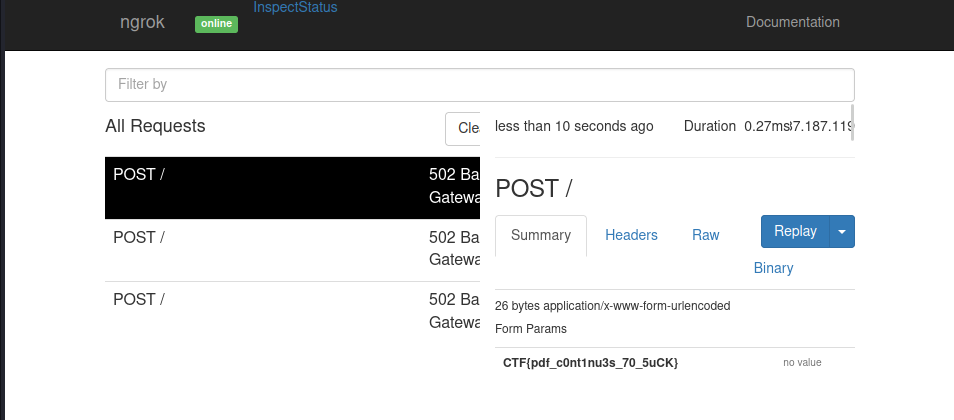Screen dimensions: 954x420
Task: Open the Inspect navigation link
Action: tap(274, 7)
